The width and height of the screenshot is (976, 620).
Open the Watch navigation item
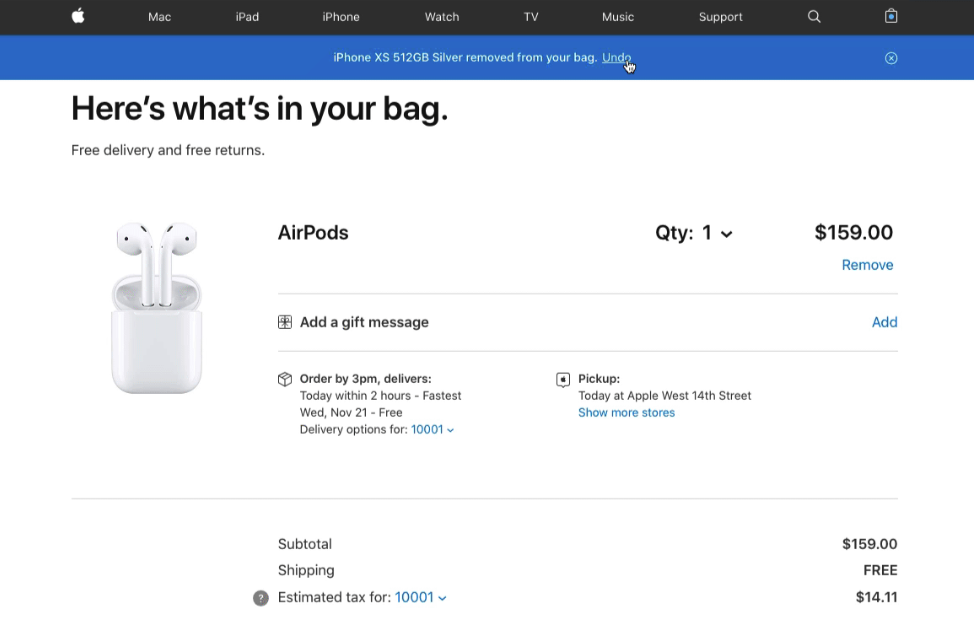click(x=442, y=17)
